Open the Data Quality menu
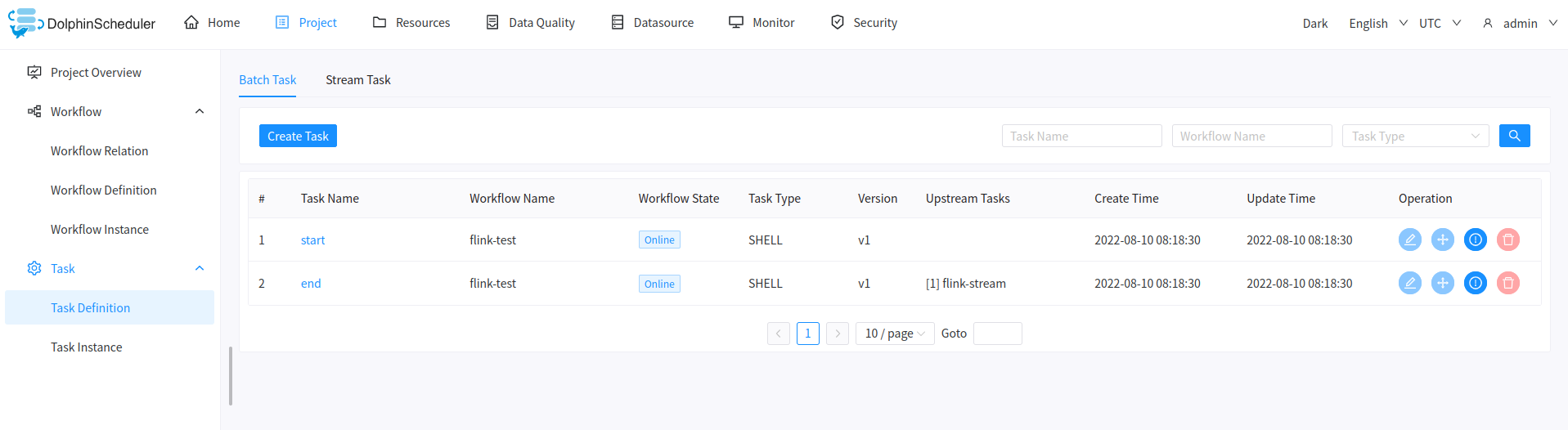 point(530,23)
